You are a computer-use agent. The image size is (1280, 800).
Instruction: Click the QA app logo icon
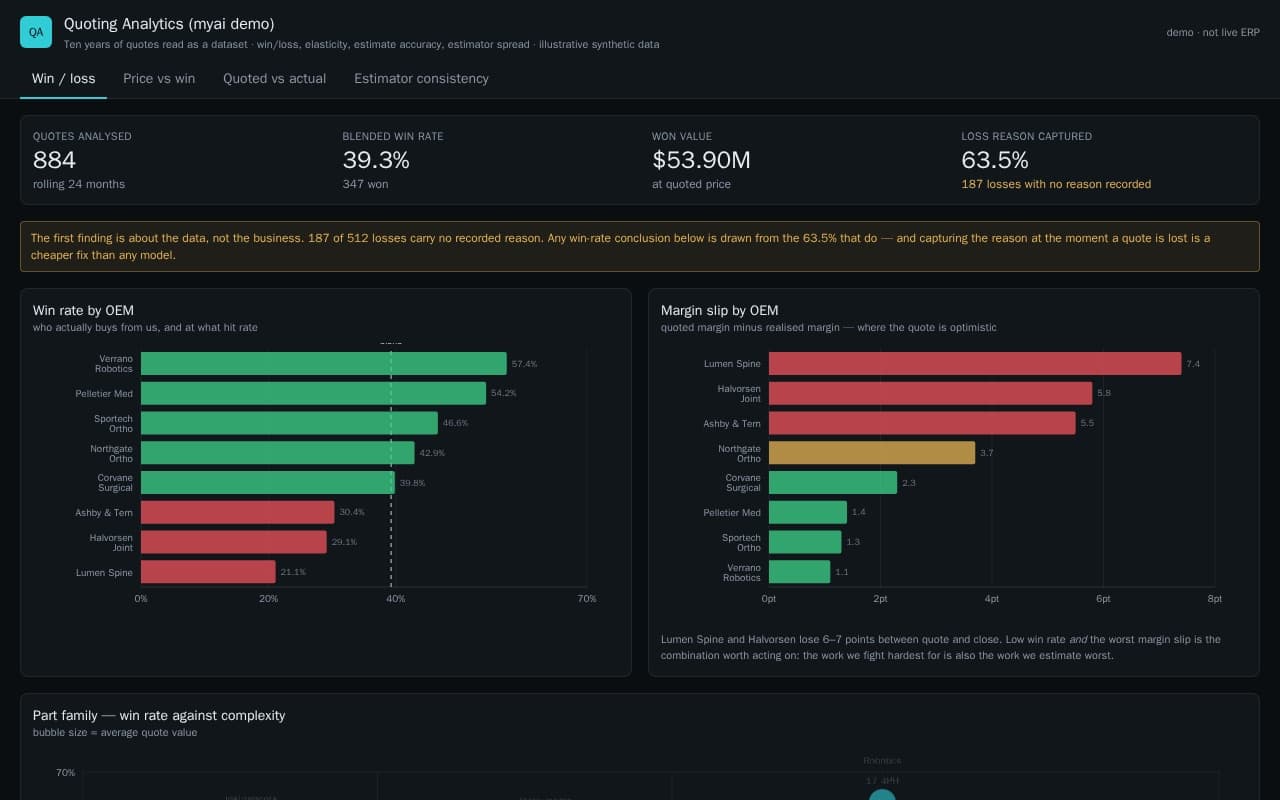coord(36,32)
